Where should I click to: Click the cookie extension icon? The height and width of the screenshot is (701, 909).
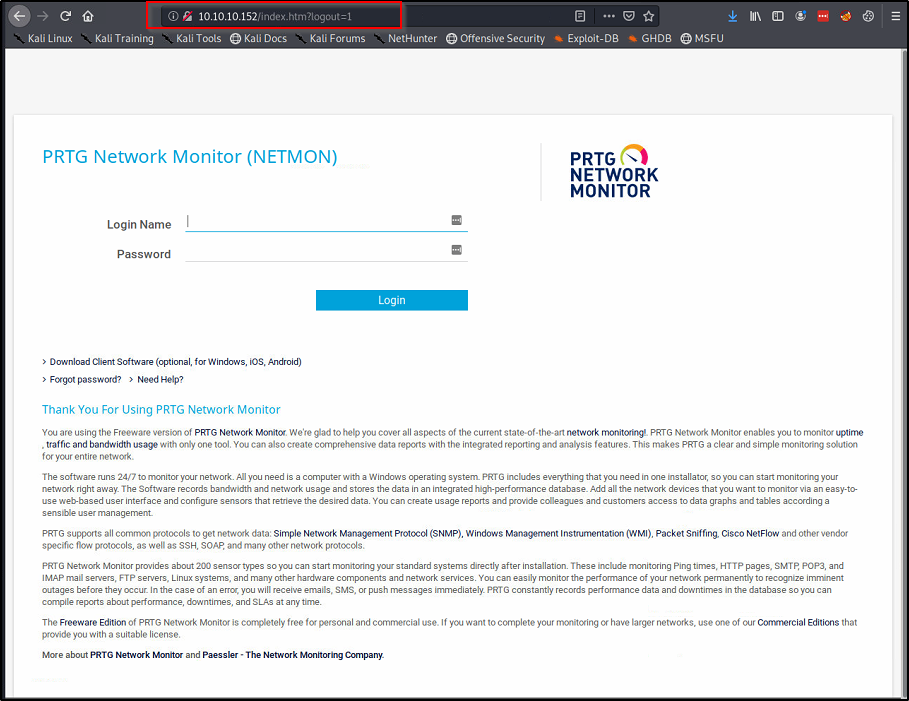click(868, 16)
